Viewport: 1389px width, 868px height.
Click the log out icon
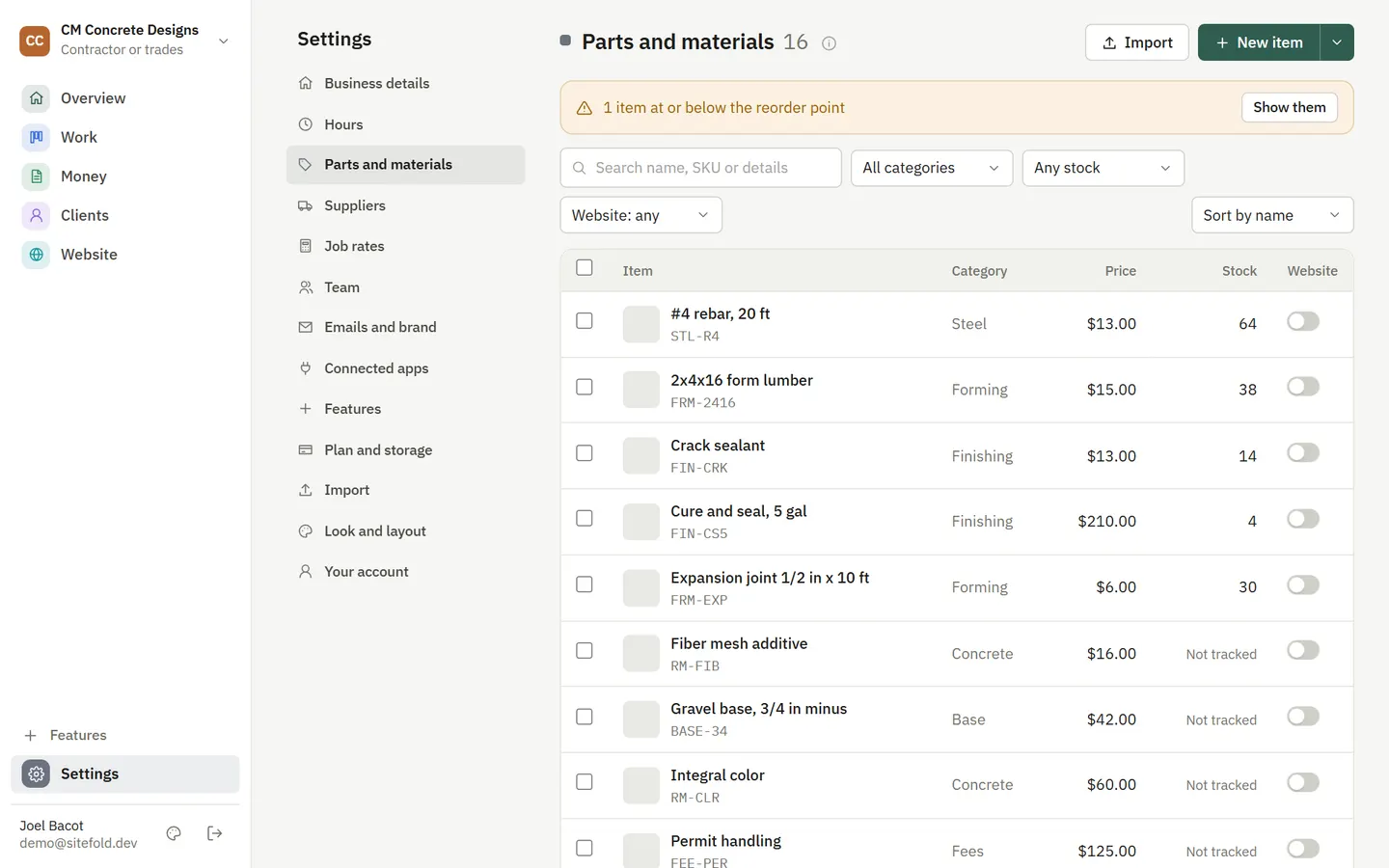[x=215, y=833]
